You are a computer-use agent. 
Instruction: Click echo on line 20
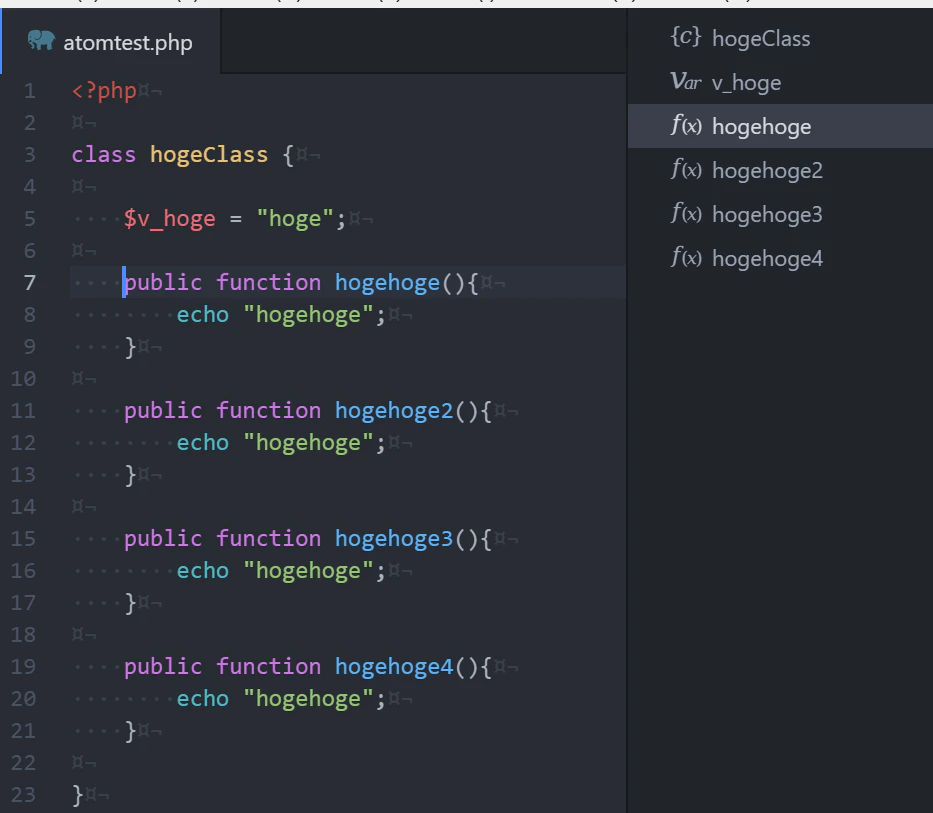coord(202,698)
